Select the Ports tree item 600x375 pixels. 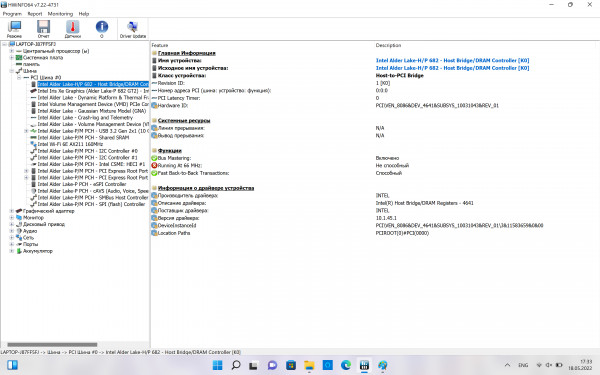30,244
